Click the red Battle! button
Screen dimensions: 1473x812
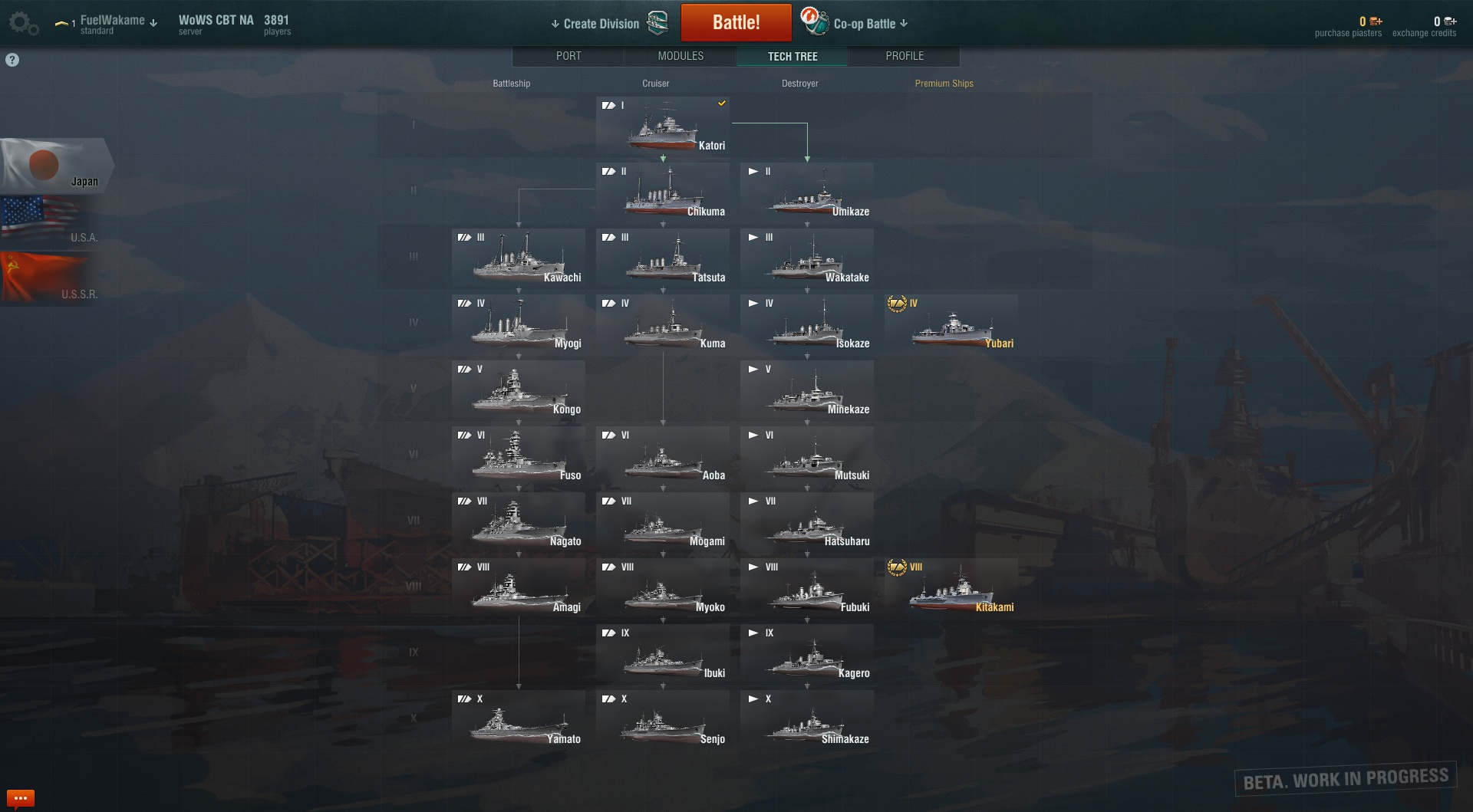pyautogui.click(x=736, y=22)
